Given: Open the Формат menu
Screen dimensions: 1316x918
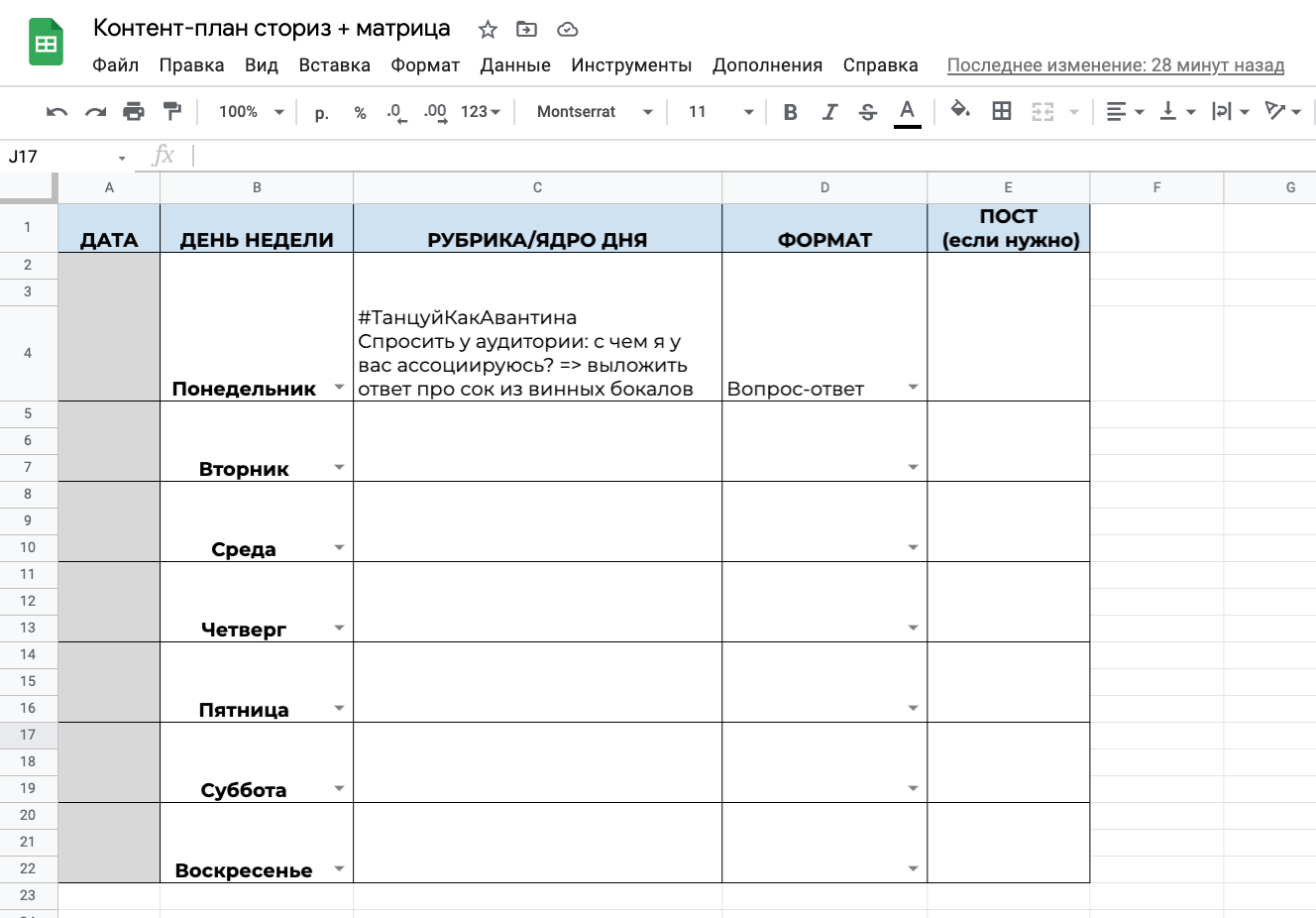Looking at the screenshot, I should coord(425,65).
